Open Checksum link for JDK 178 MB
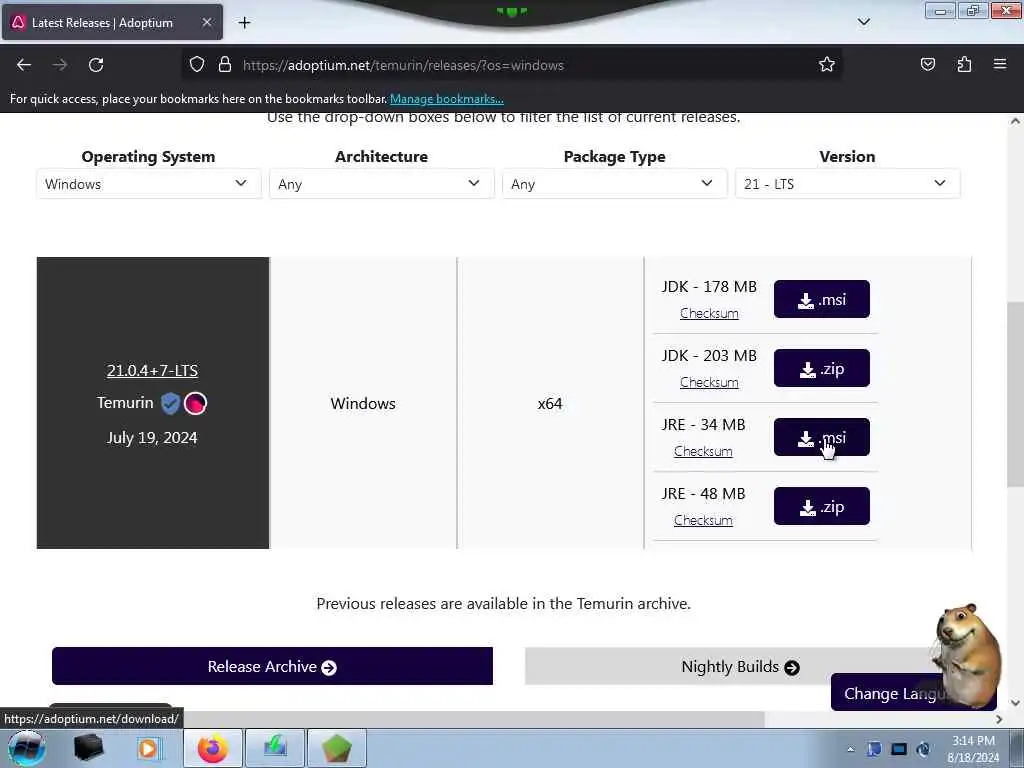The height and width of the screenshot is (768, 1024). tap(709, 313)
